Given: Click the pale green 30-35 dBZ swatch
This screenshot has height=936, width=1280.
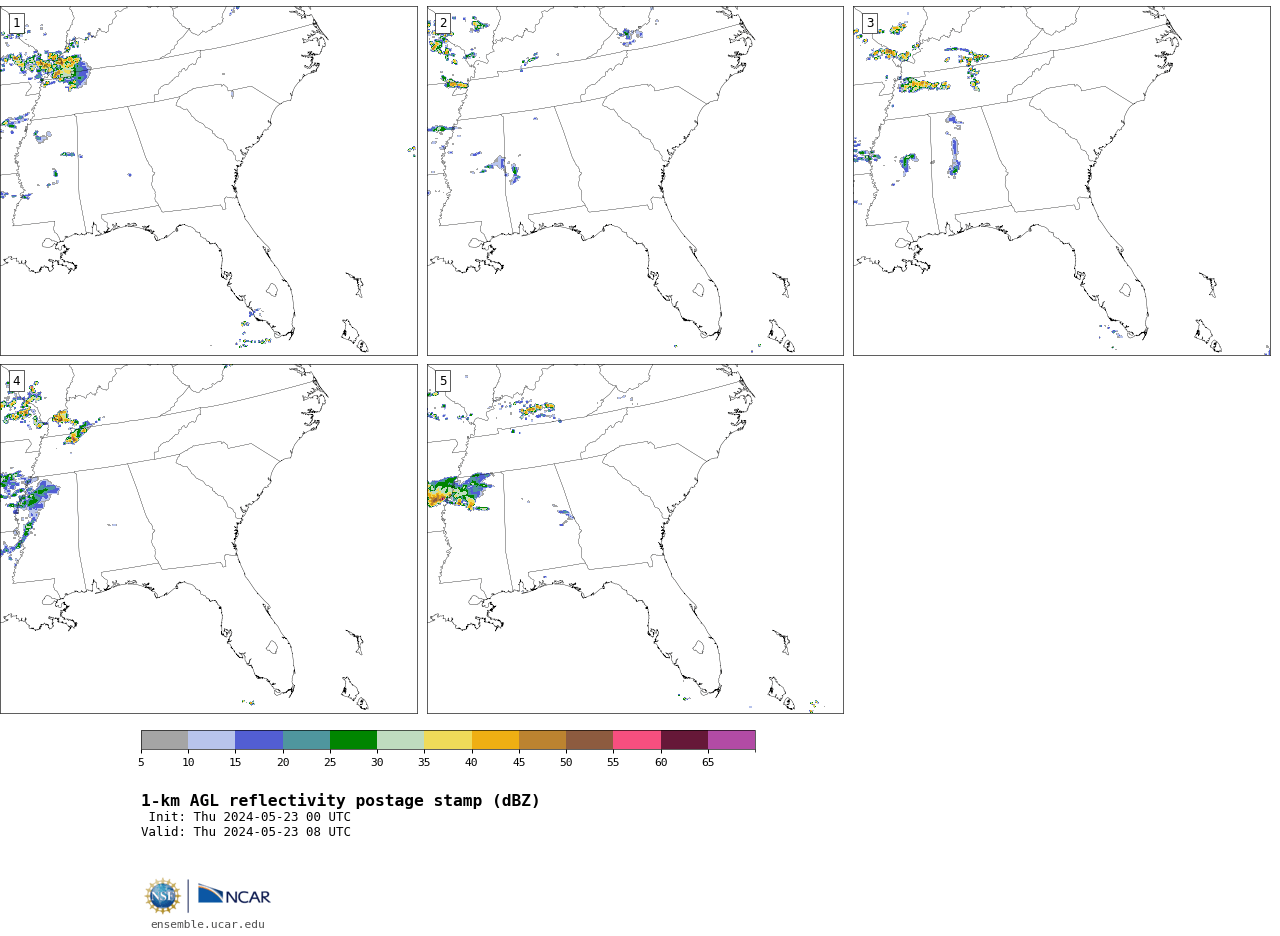Looking at the screenshot, I should [x=401, y=740].
